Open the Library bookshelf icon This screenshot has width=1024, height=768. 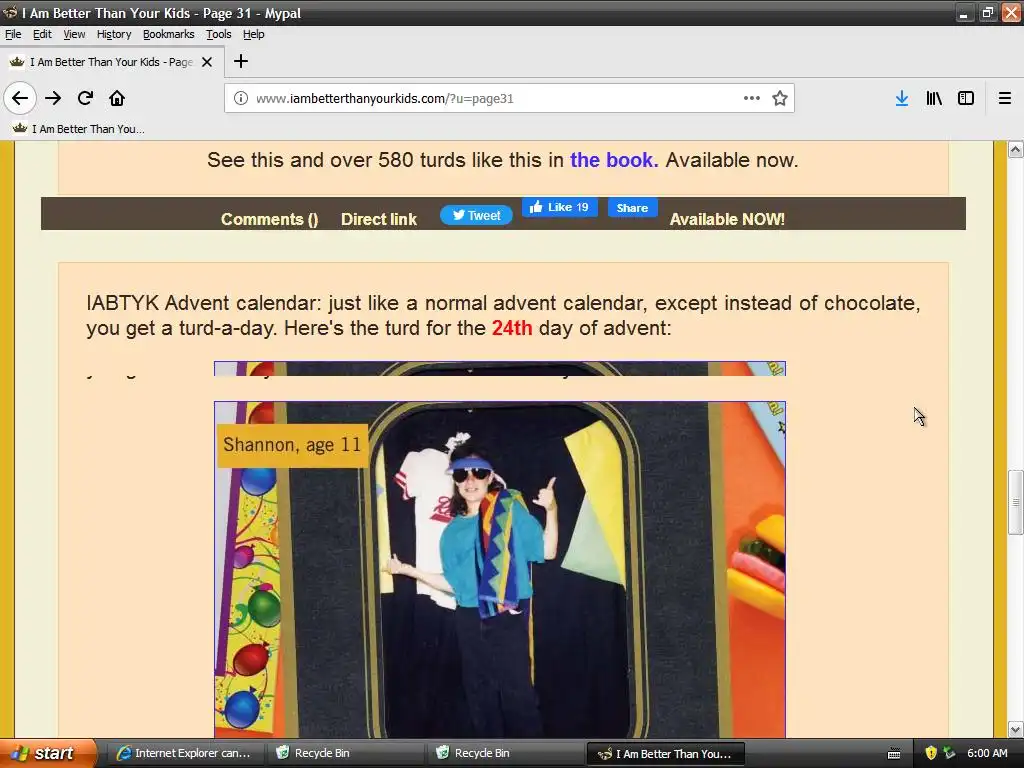pyautogui.click(x=934, y=98)
